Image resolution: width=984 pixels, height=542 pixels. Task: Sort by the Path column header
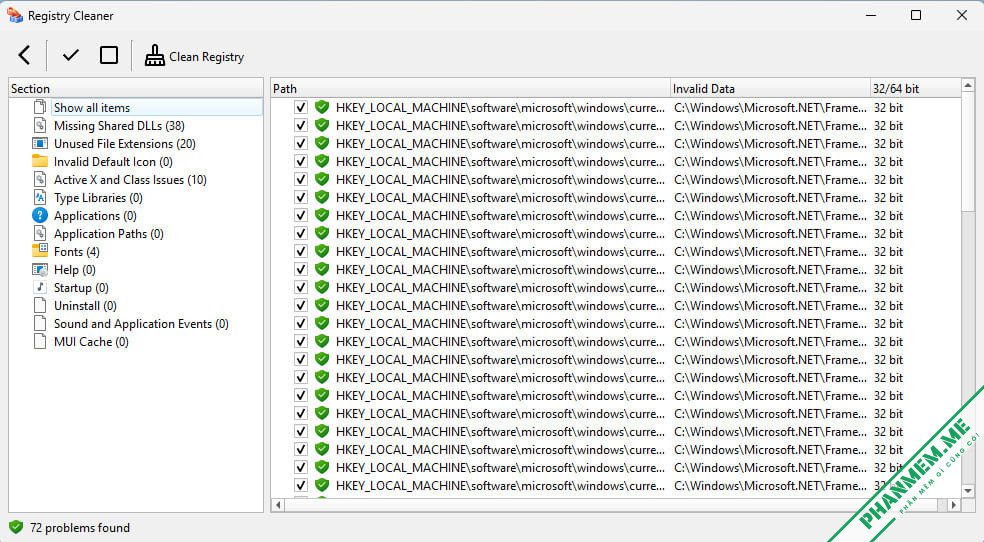[x=470, y=88]
